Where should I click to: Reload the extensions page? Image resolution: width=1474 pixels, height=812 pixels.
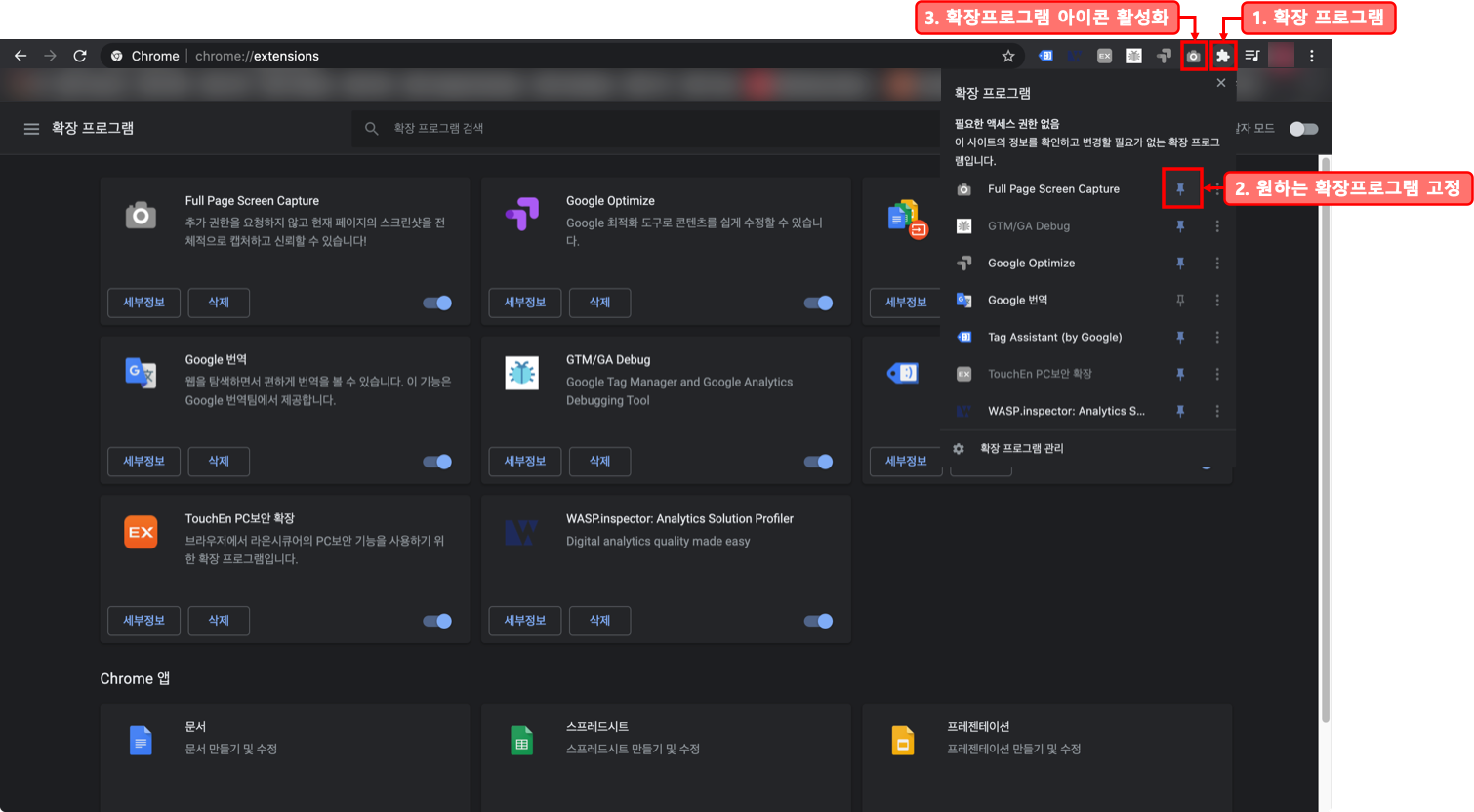pos(80,56)
